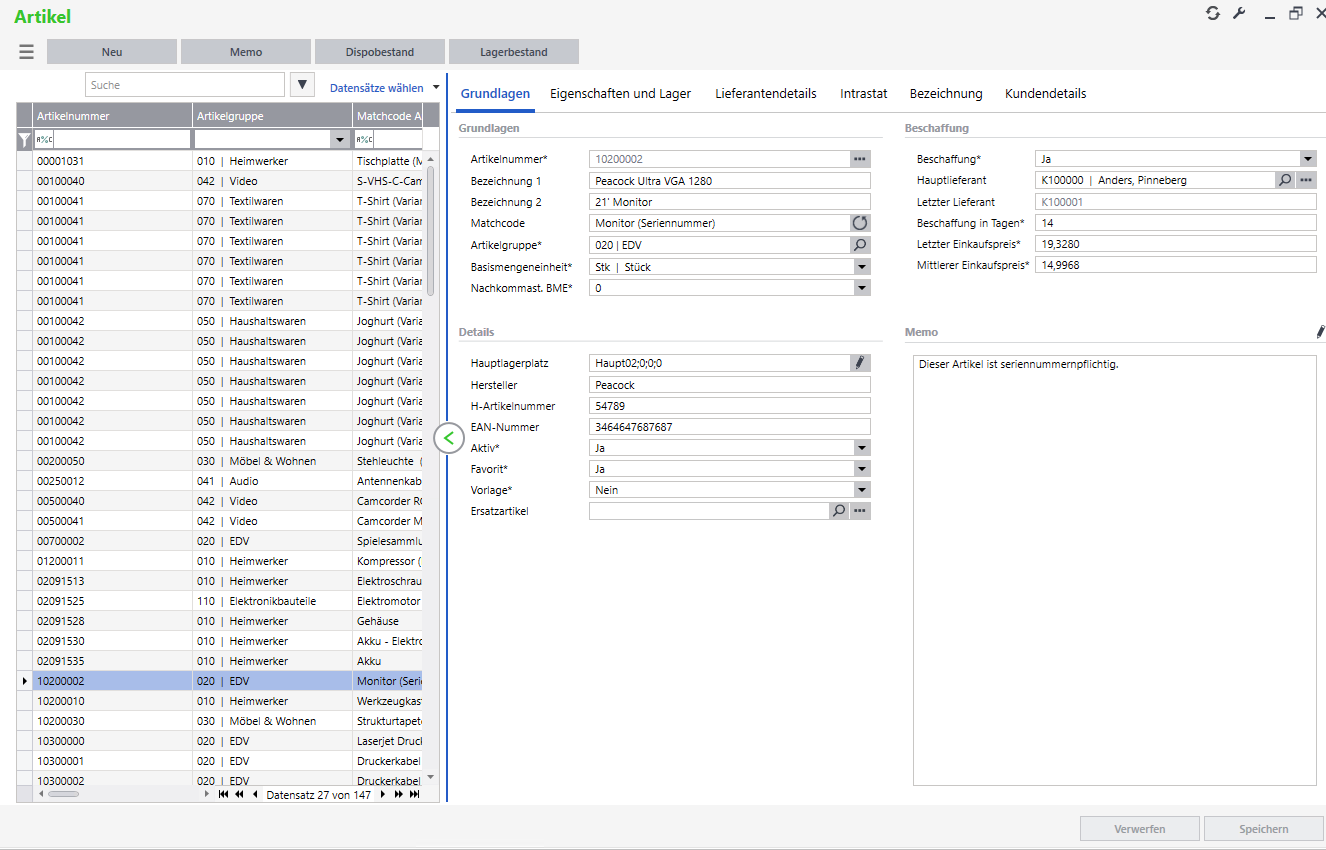The width and height of the screenshot is (1326, 850).
Task: Click Beschaffung in Tagen field
Action: click(x=1176, y=223)
